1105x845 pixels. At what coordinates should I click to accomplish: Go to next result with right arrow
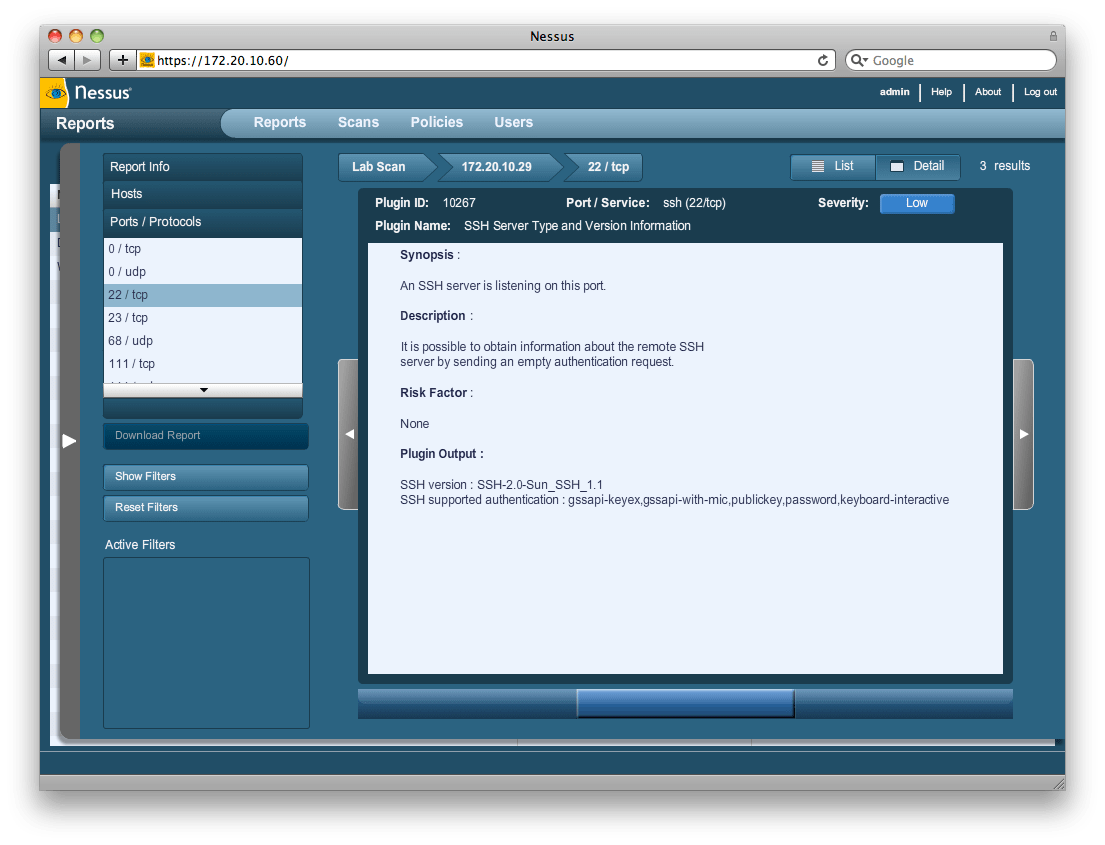(1023, 434)
